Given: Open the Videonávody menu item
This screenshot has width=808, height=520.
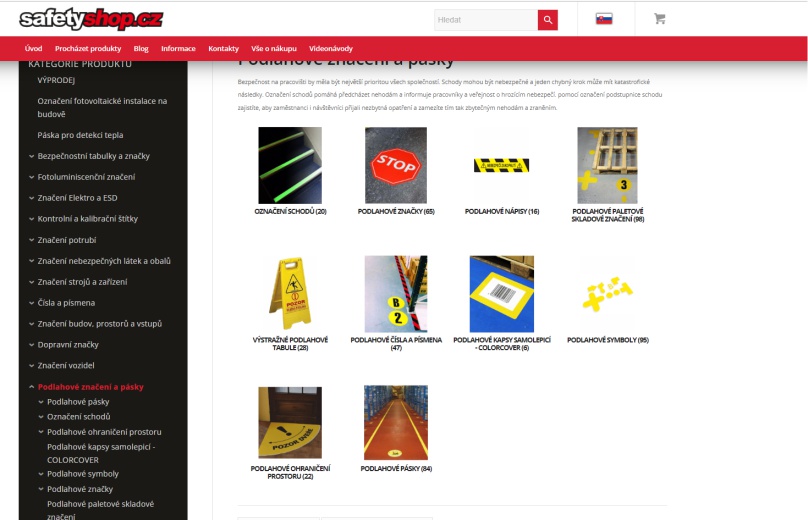Looking at the screenshot, I should pyautogui.click(x=331, y=48).
